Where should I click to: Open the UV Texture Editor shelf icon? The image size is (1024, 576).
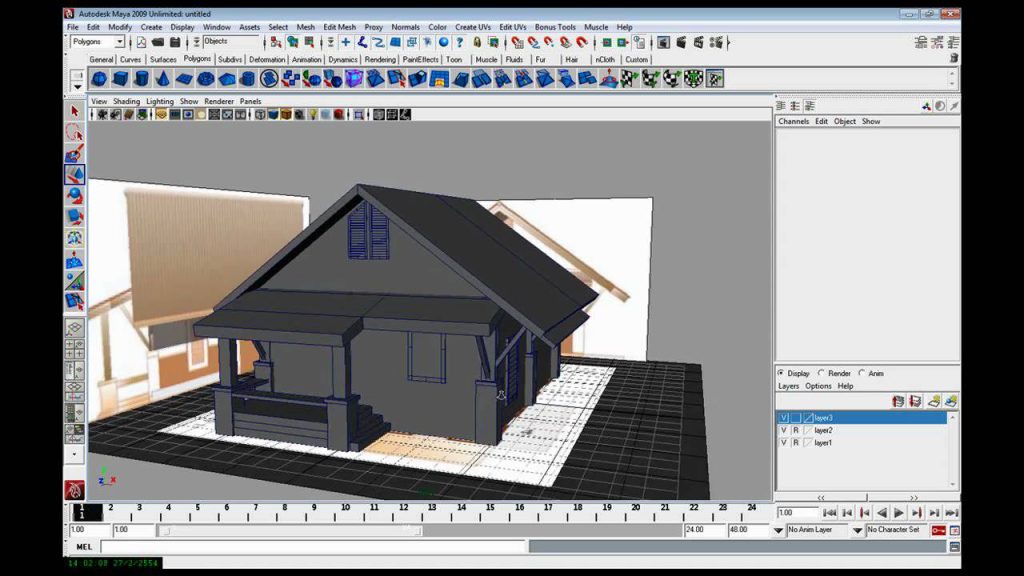click(x=714, y=80)
